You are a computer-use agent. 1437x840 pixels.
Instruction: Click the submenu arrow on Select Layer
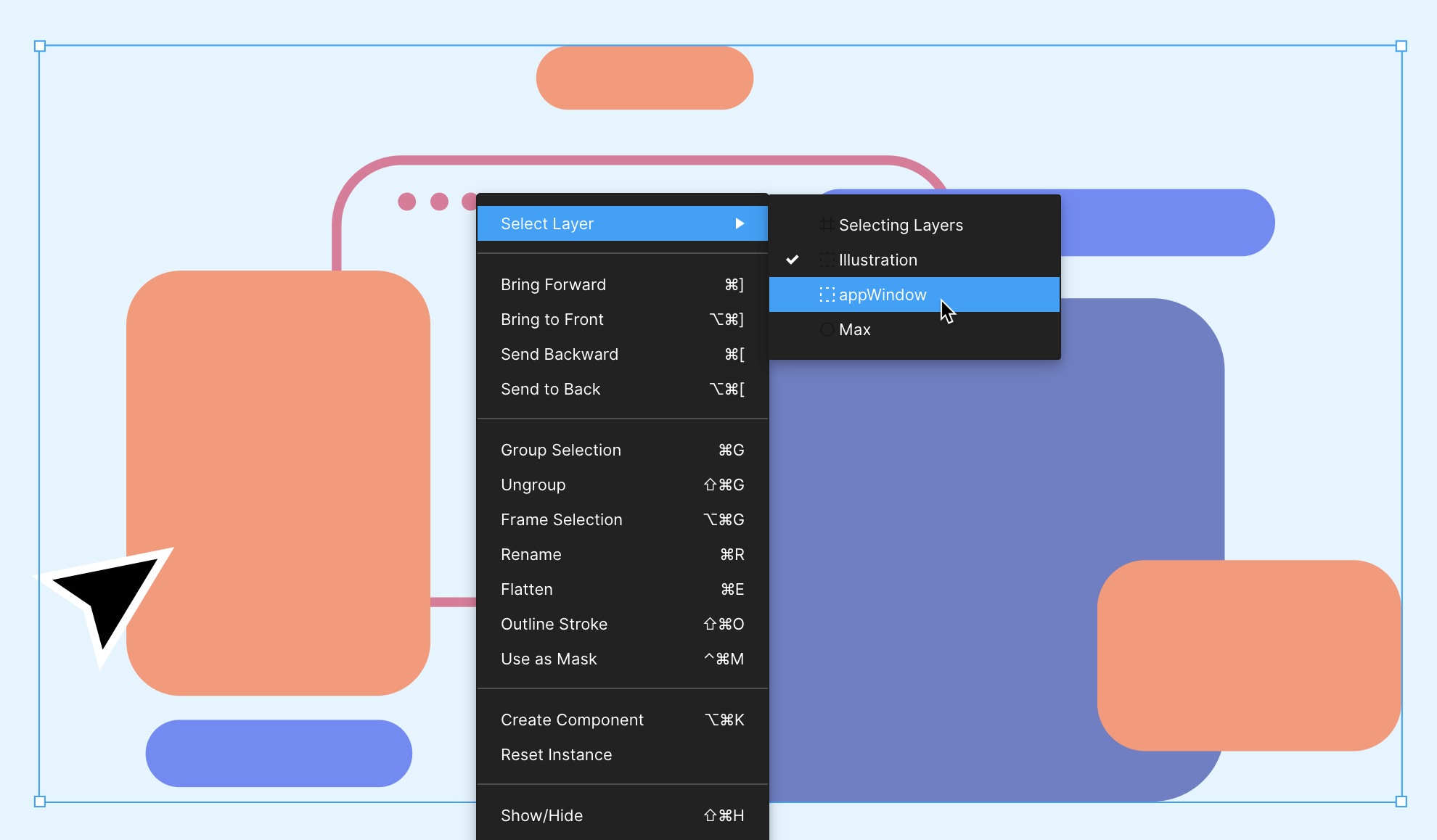tap(740, 223)
